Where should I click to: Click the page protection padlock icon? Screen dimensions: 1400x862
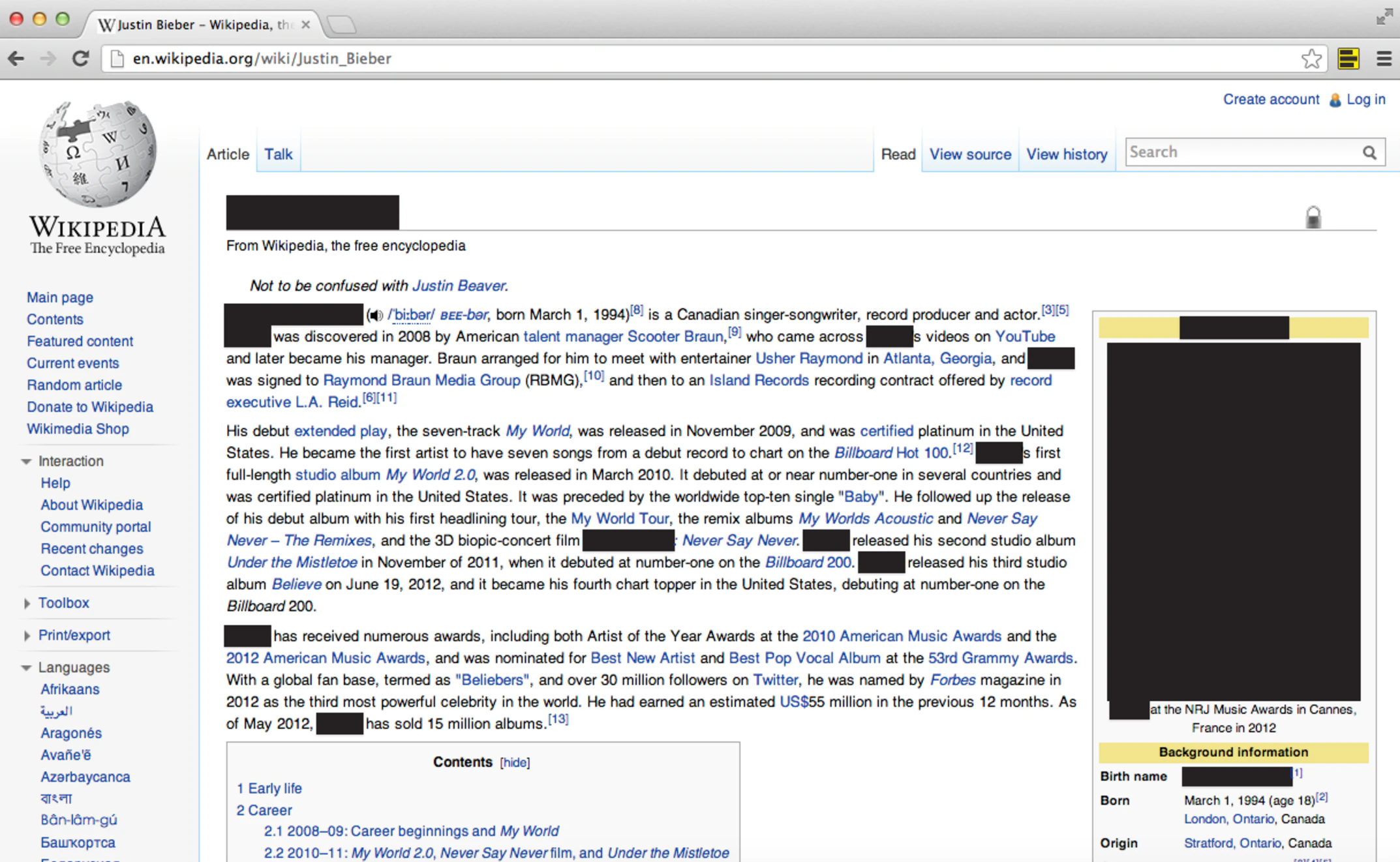(1313, 217)
